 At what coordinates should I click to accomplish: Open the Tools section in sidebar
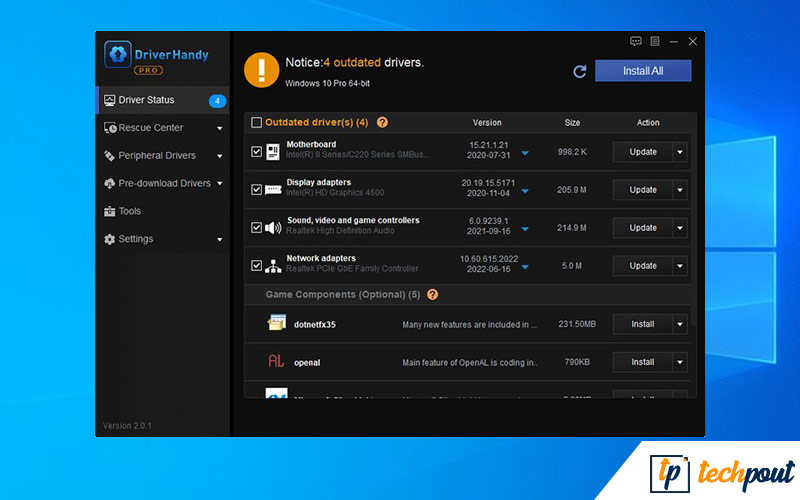[x=129, y=211]
